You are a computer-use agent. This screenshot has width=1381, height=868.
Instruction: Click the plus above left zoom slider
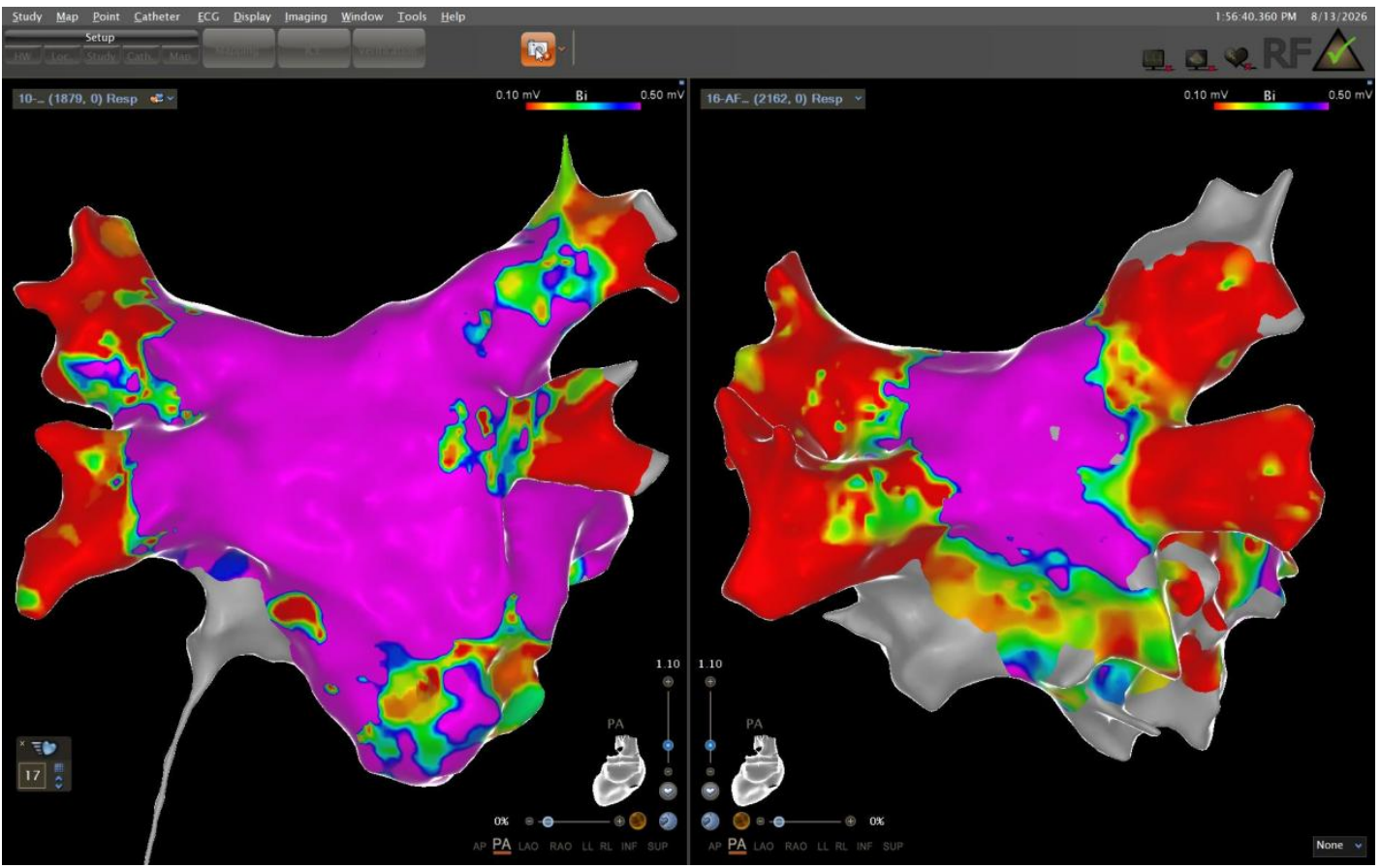click(667, 682)
